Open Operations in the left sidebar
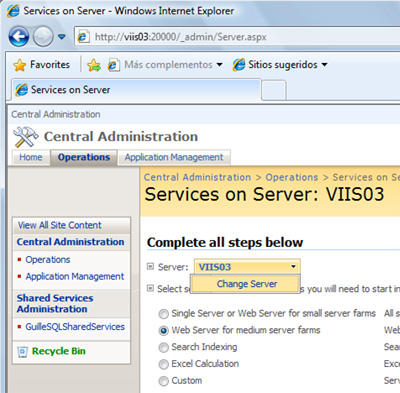400x393 pixels. tap(48, 260)
